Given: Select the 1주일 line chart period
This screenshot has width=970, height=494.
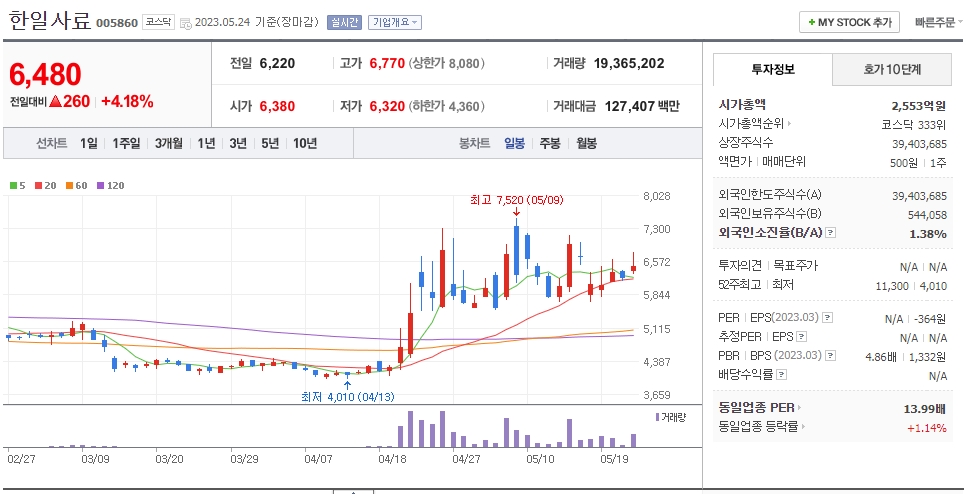Looking at the screenshot, I should pyautogui.click(x=126, y=143).
